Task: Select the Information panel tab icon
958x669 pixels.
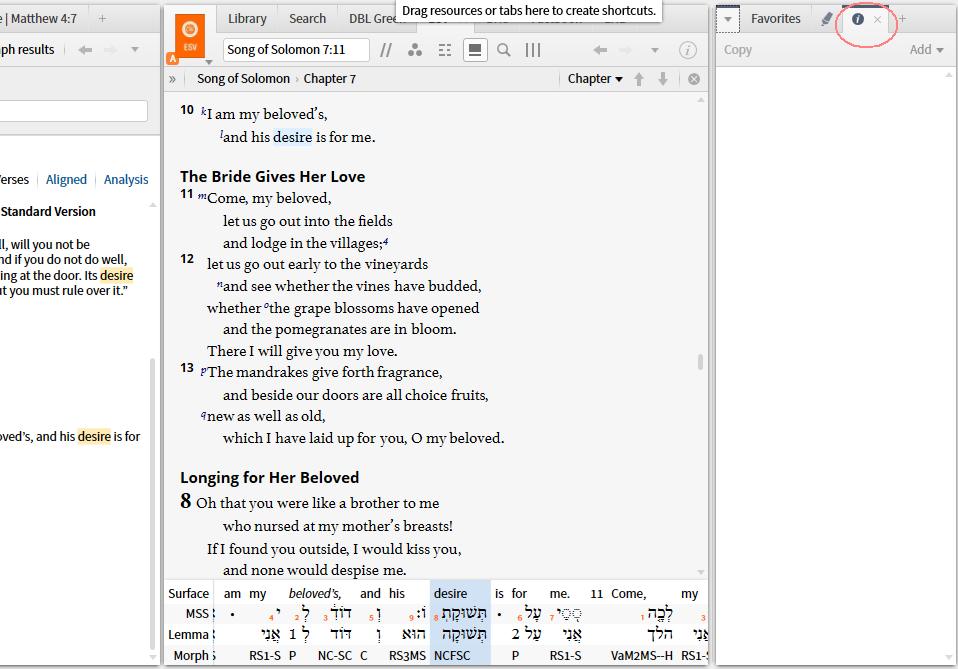Action: click(858, 19)
